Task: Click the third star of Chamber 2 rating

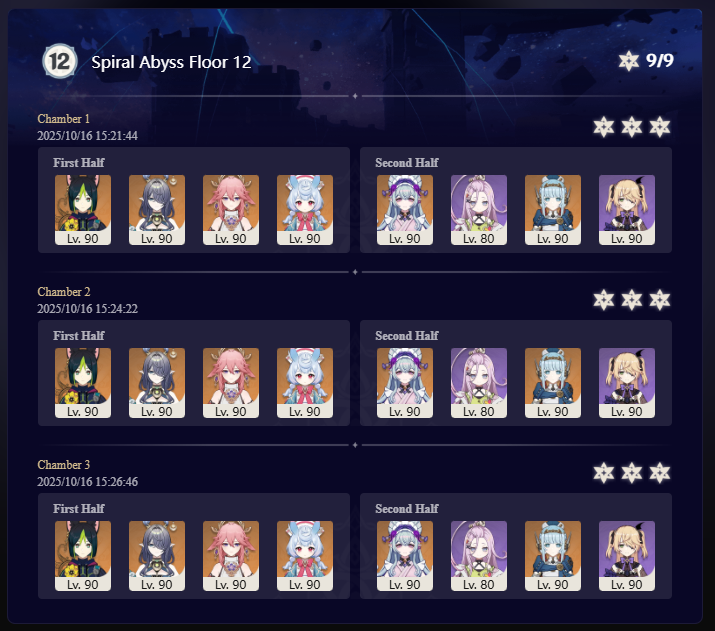Action: point(660,300)
